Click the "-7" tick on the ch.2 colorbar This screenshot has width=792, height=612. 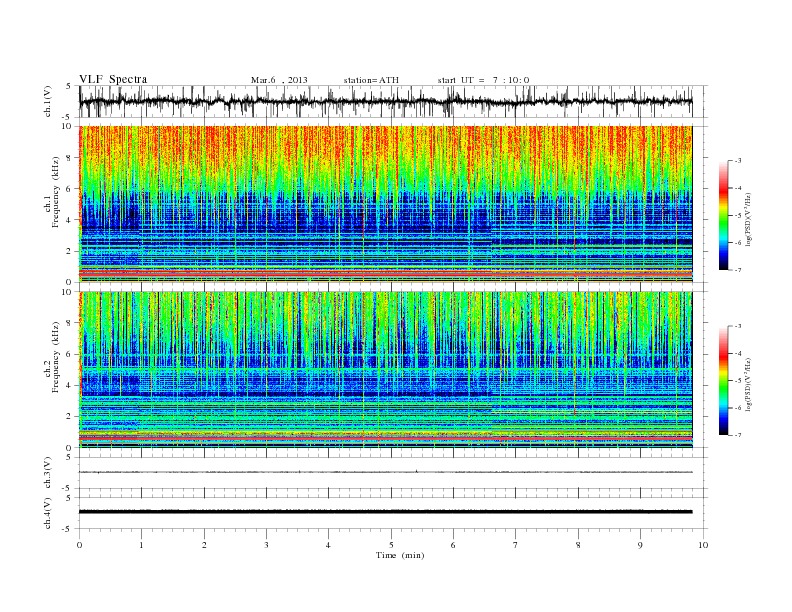[737, 435]
